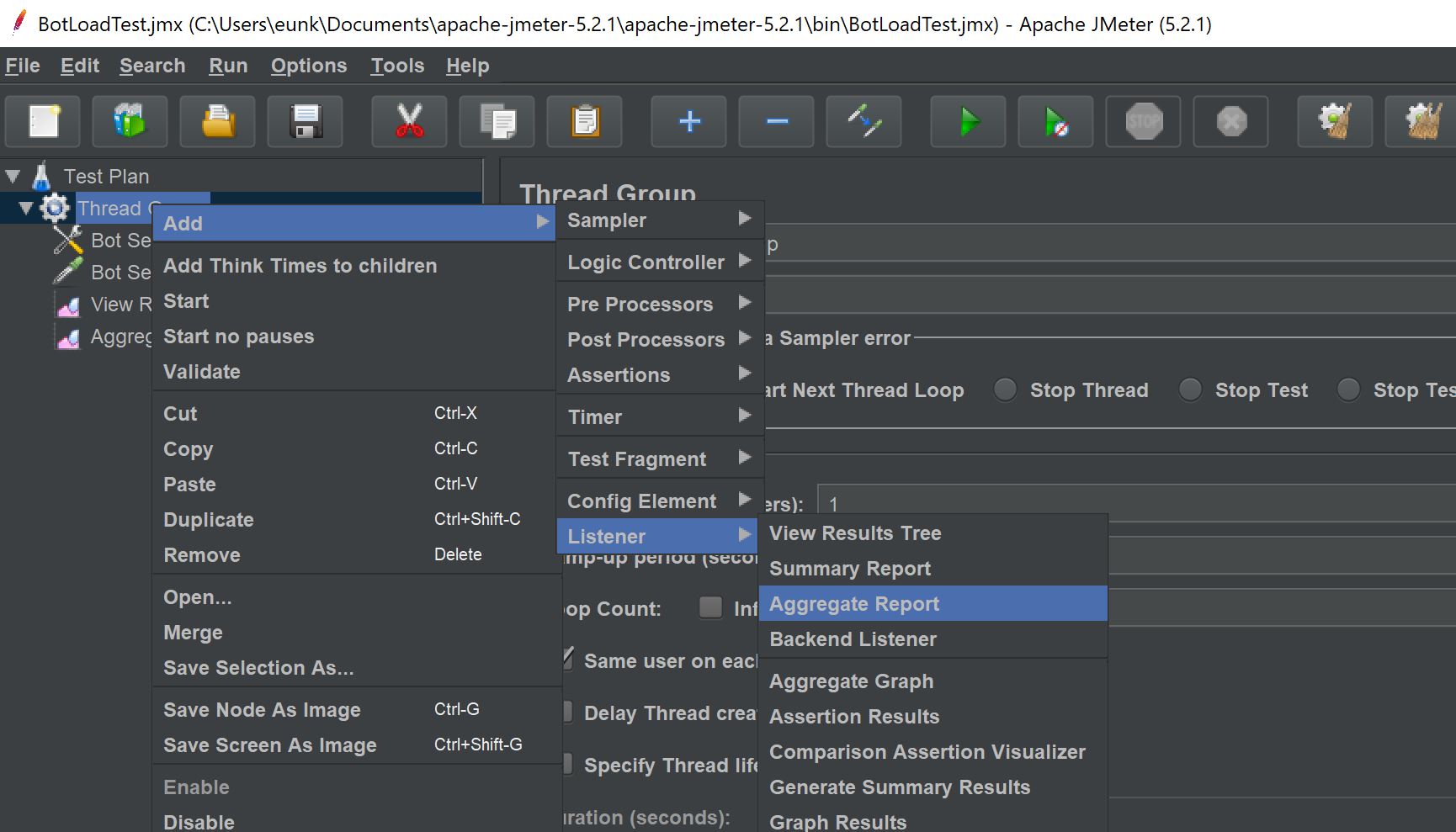This screenshot has width=1456, height=832.
Task: Click the Open file folder icon
Action: [x=218, y=122]
